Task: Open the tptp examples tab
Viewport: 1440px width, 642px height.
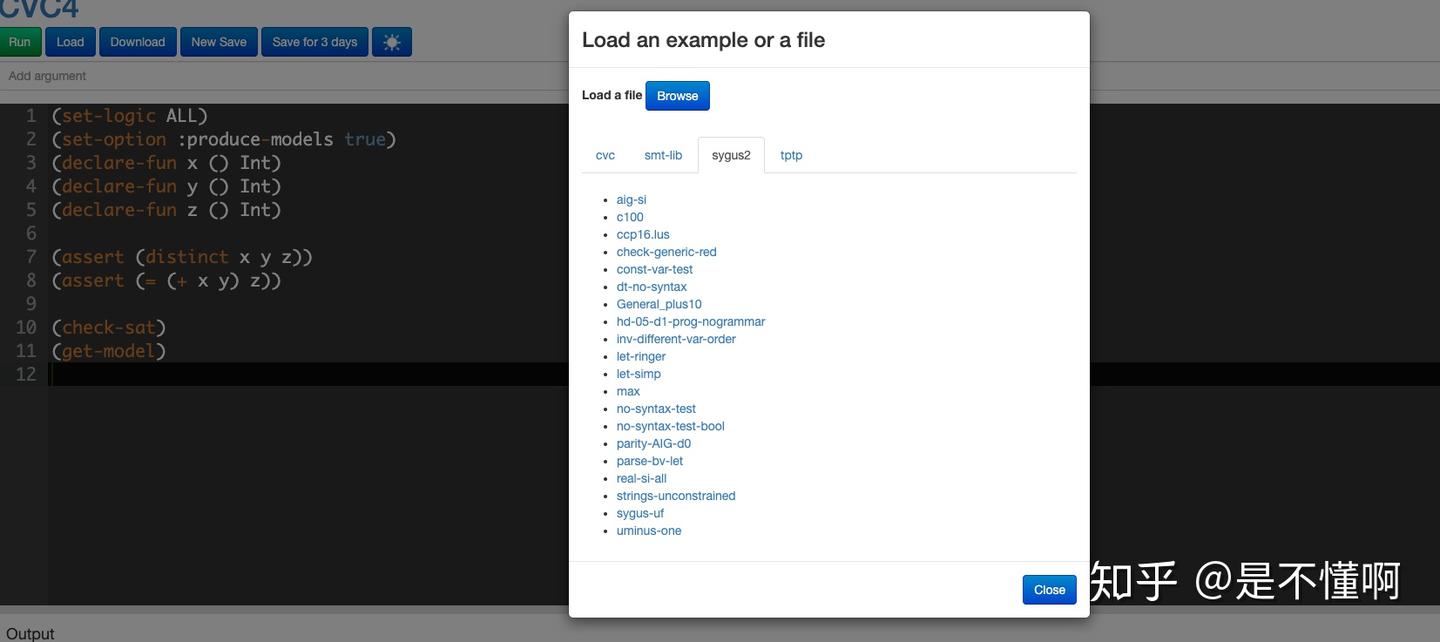Action: [791, 155]
